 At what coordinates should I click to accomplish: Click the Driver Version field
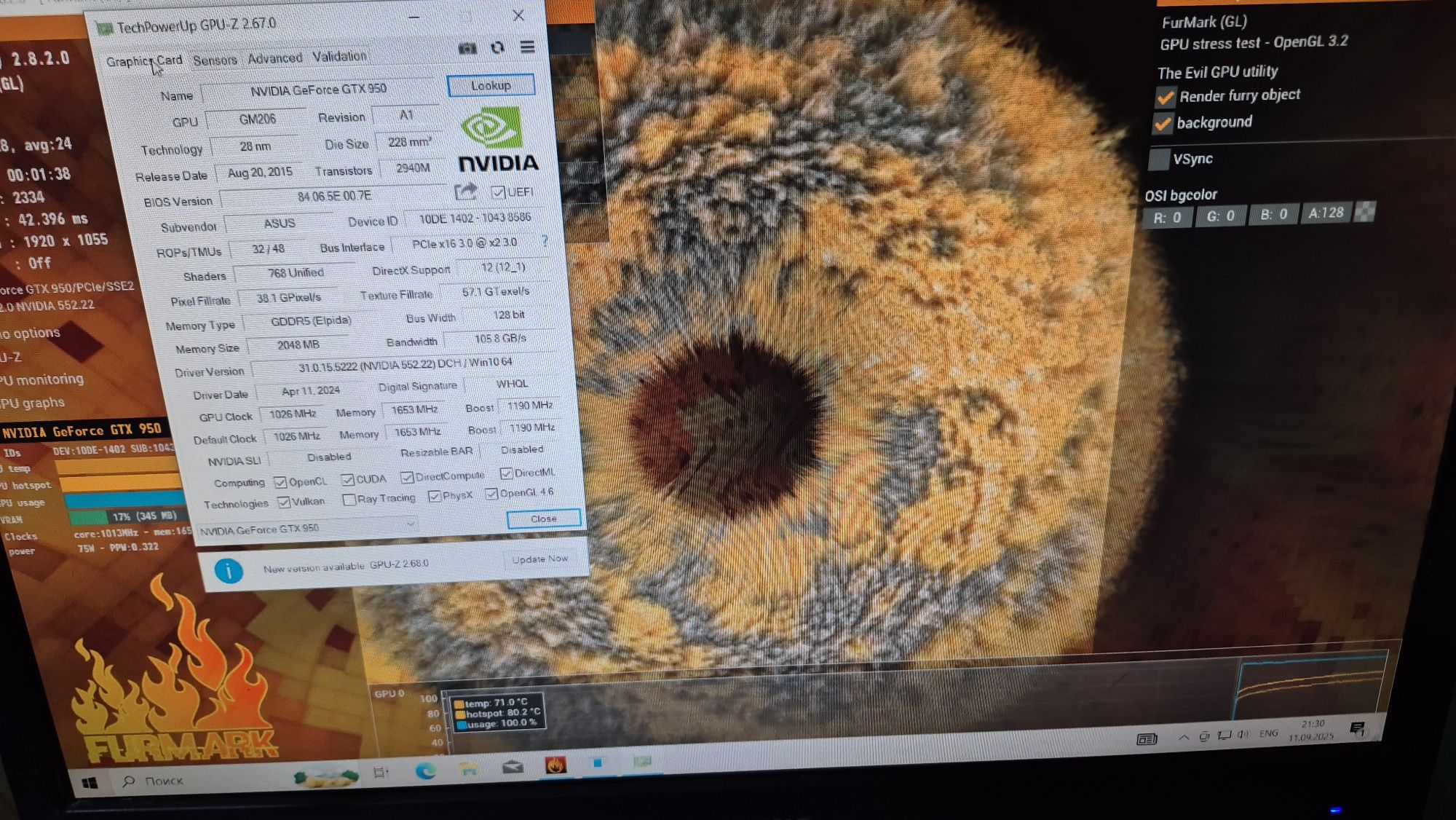[x=405, y=363]
